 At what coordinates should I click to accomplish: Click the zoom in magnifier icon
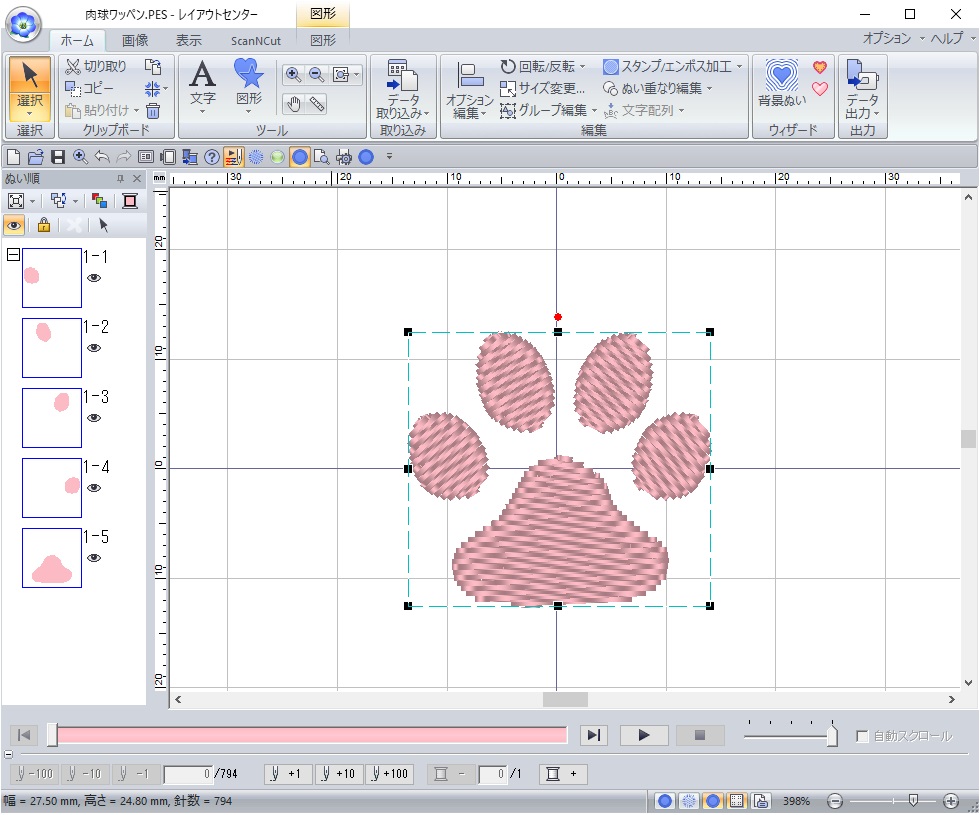[x=293, y=74]
